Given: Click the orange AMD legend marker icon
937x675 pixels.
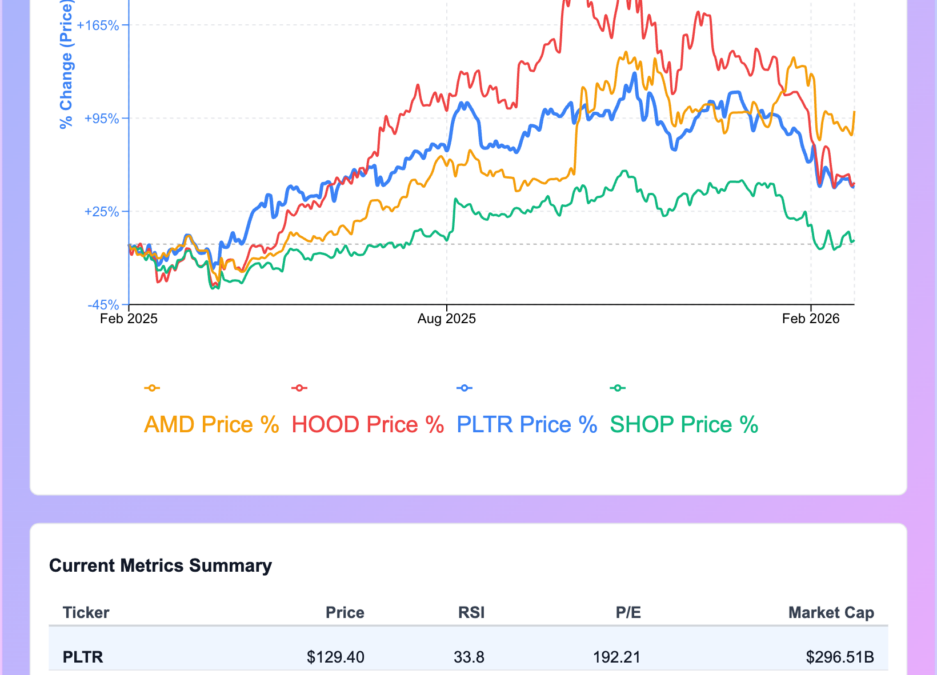Looking at the screenshot, I should (152, 388).
